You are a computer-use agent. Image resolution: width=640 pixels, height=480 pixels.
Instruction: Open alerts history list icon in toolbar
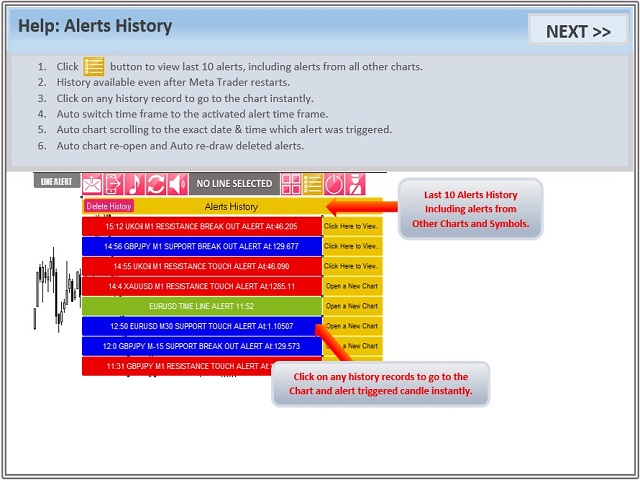[313, 184]
